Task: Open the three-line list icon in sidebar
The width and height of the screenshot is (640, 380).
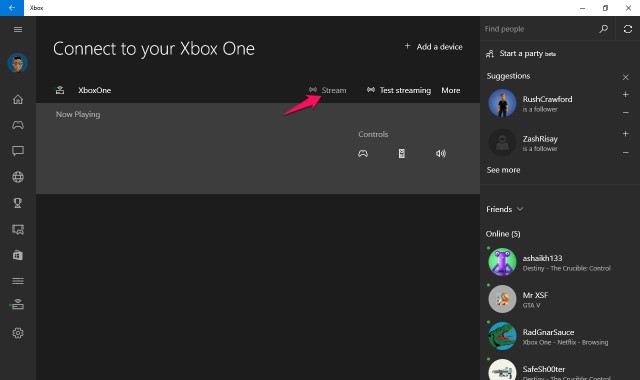Action: (x=18, y=281)
